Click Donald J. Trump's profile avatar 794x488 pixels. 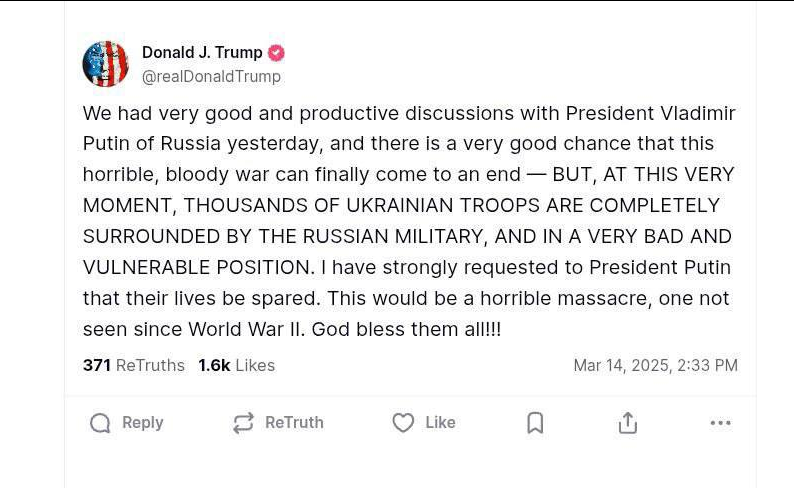click(105, 64)
